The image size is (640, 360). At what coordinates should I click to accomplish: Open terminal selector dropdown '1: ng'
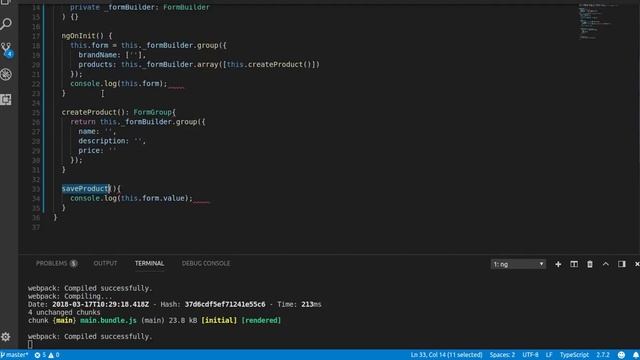(518, 264)
